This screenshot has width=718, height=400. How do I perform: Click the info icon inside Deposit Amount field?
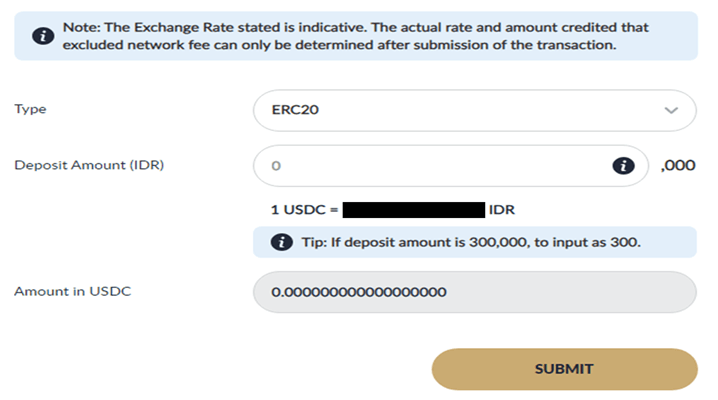tap(623, 166)
